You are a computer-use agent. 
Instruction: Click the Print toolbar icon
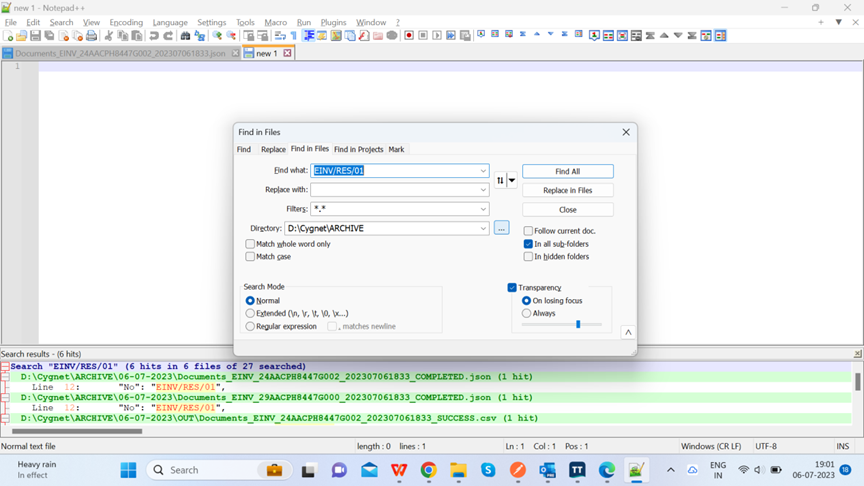91,36
